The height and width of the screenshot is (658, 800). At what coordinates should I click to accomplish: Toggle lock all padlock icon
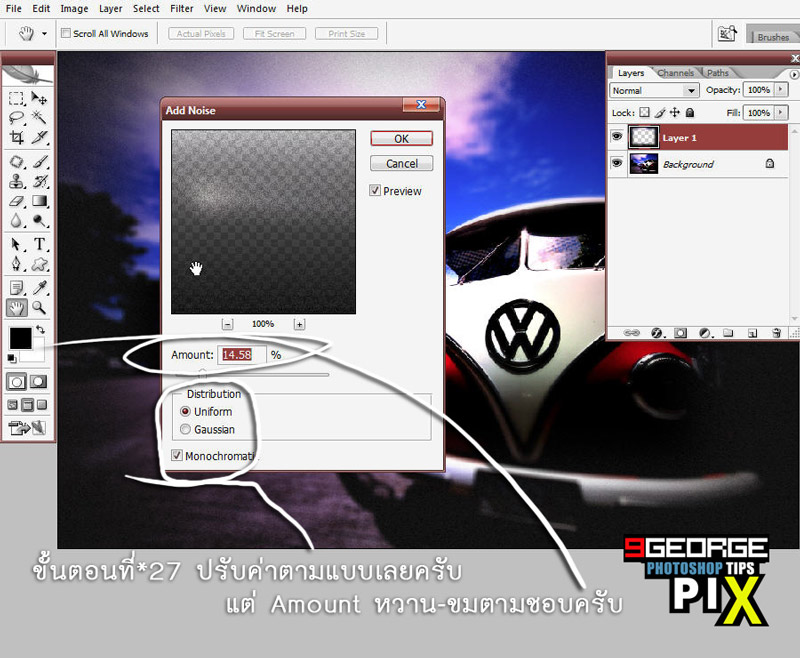690,112
